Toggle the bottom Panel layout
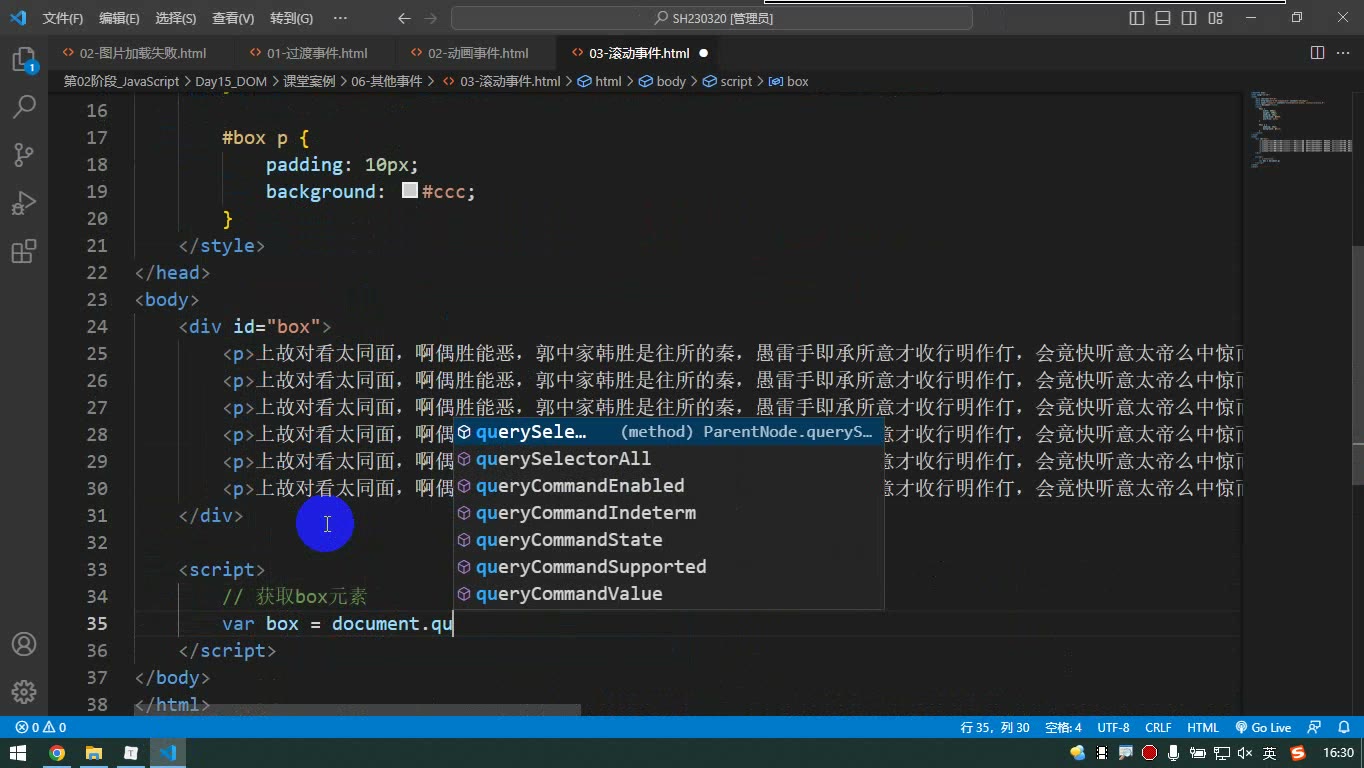 click(x=1163, y=18)
